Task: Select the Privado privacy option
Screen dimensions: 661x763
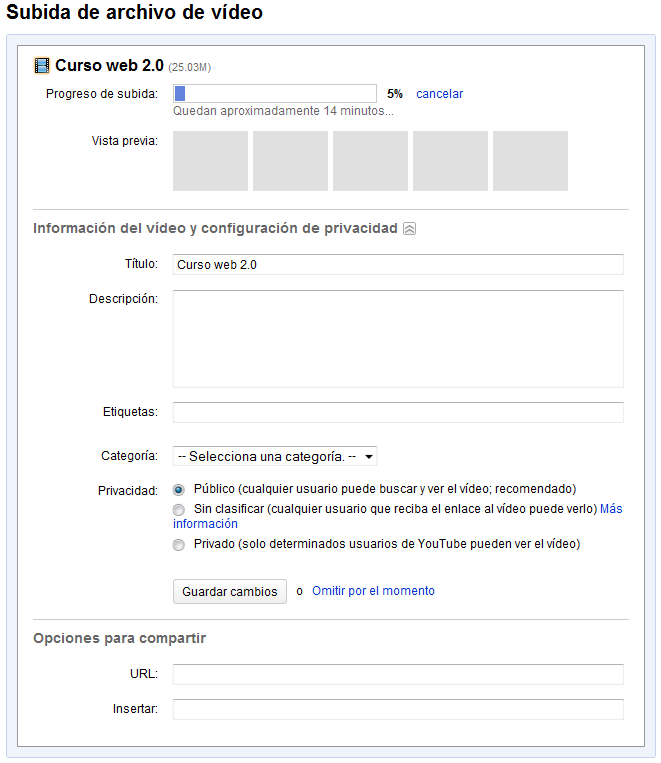Action: pyautogui.click(x=179, y=545)
